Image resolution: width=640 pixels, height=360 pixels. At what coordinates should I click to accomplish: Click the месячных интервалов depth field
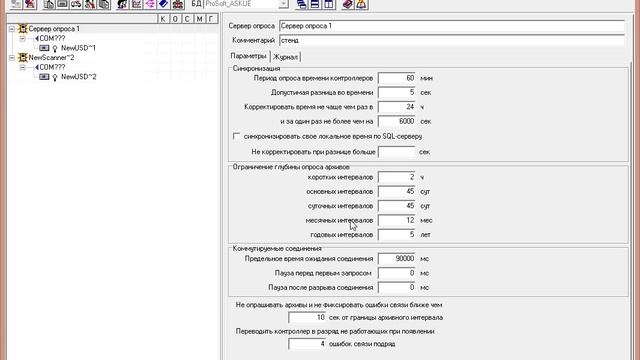(396, 220)
